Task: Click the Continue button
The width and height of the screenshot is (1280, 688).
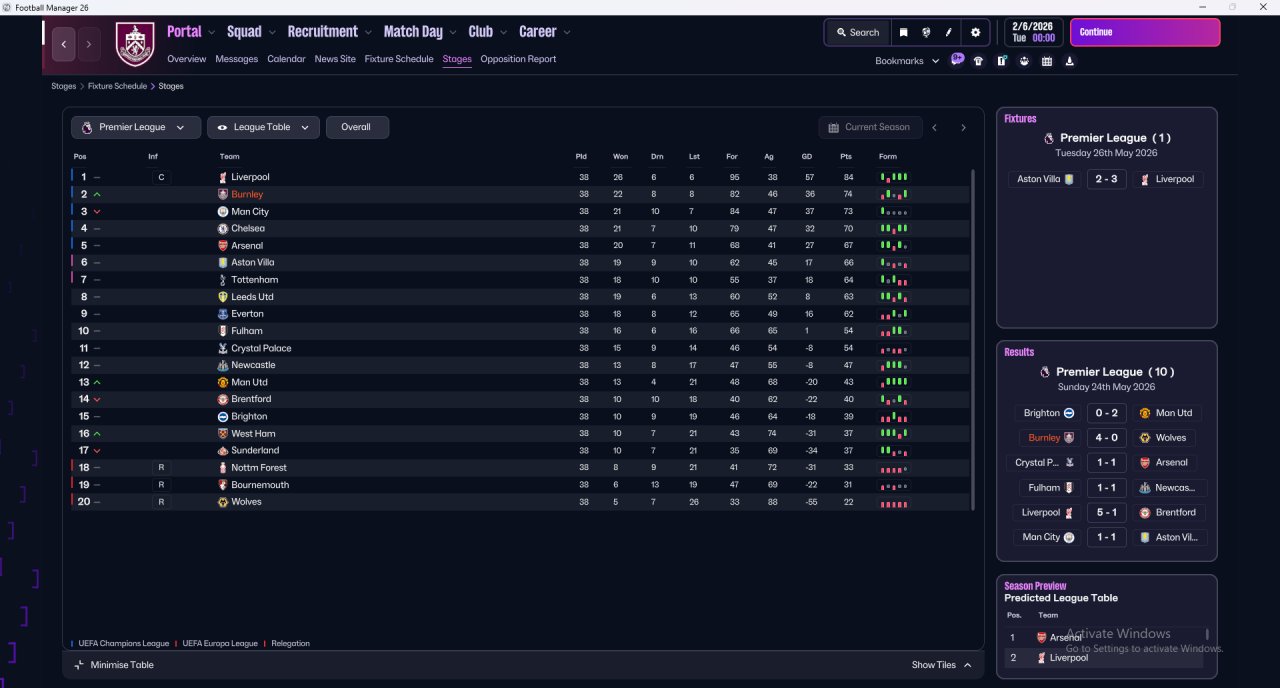Action: (x=1145, y=32)
